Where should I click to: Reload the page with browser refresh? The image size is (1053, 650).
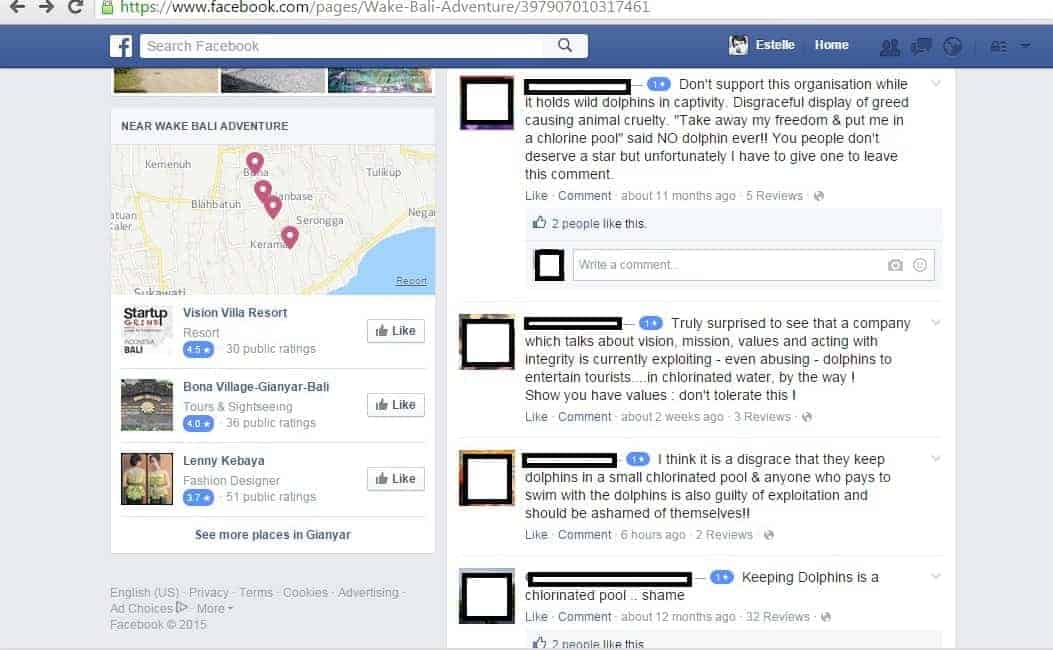tap(75, 7)
